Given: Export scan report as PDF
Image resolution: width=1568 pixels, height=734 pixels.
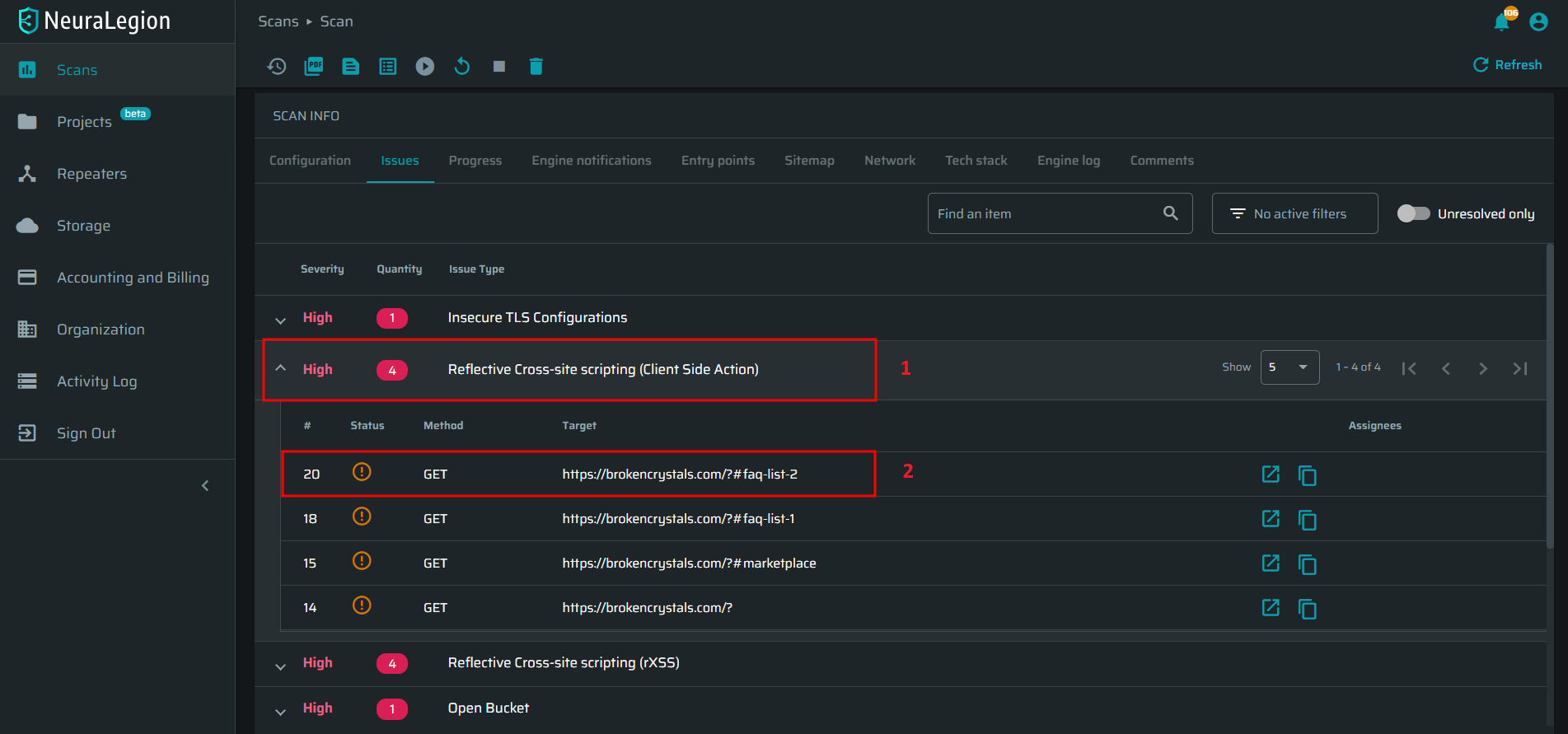Looking at the screenshot, I should 314,66.
